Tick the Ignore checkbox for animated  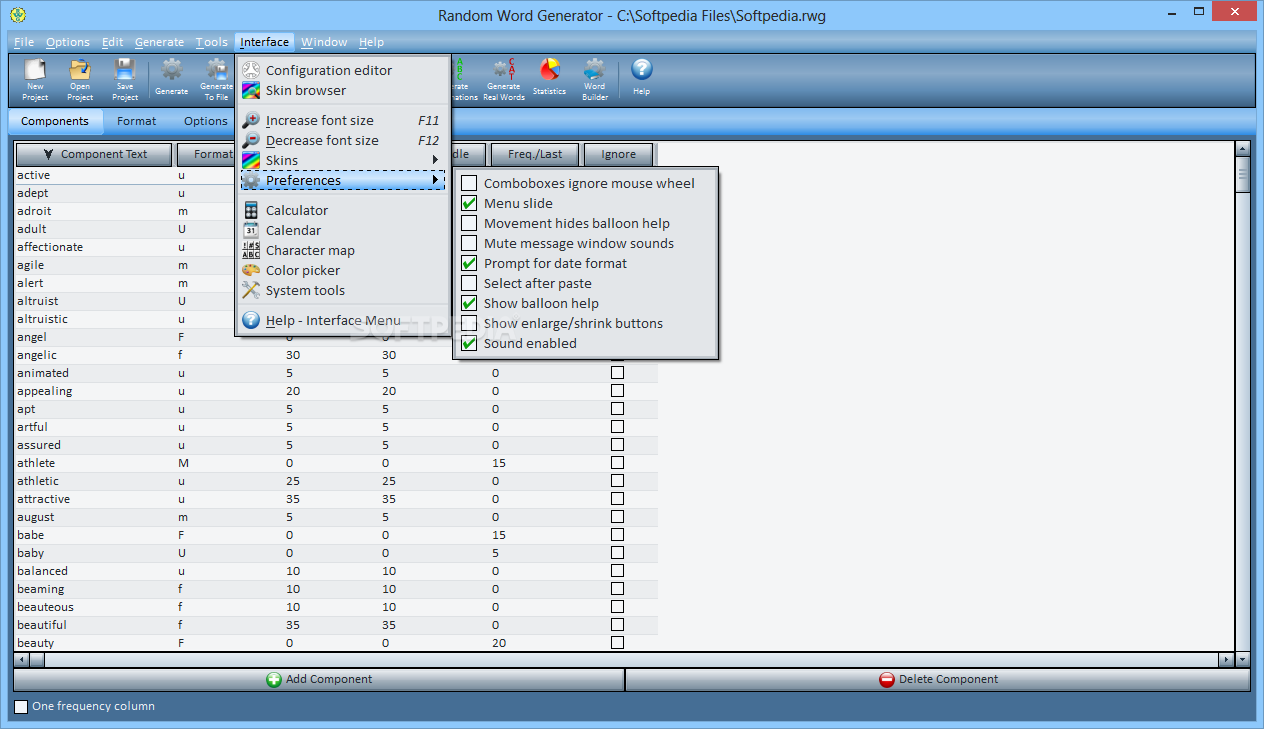(617, 373)
